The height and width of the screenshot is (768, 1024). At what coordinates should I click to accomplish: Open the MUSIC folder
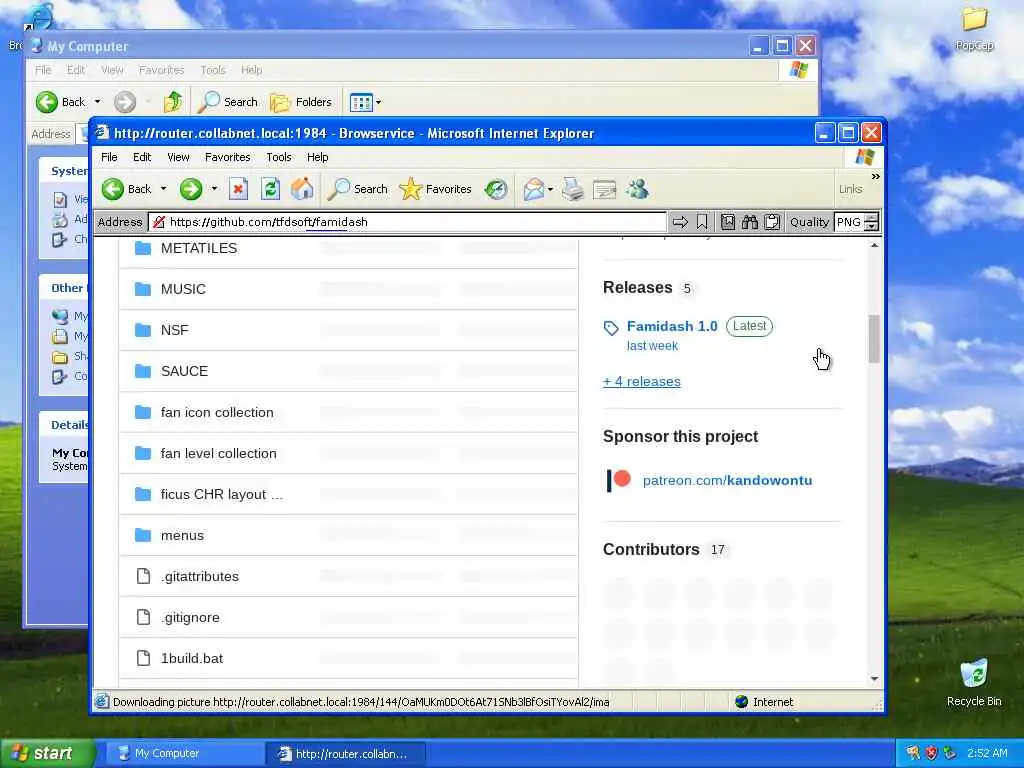coord(183,289)
